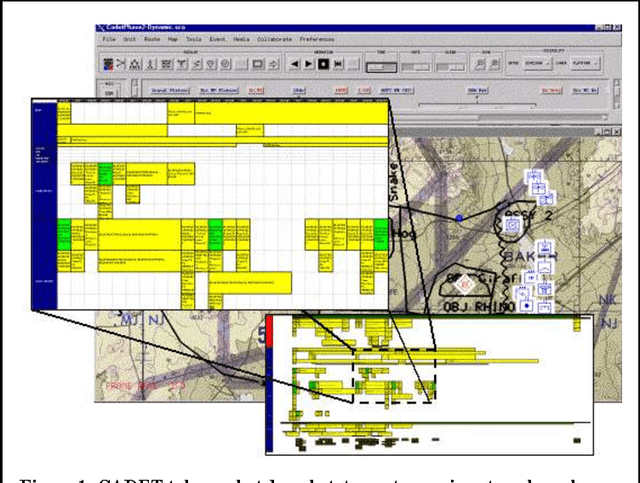
Task: Click the colorful red-blue flag toolbar icon
Action: pos(108,64)
